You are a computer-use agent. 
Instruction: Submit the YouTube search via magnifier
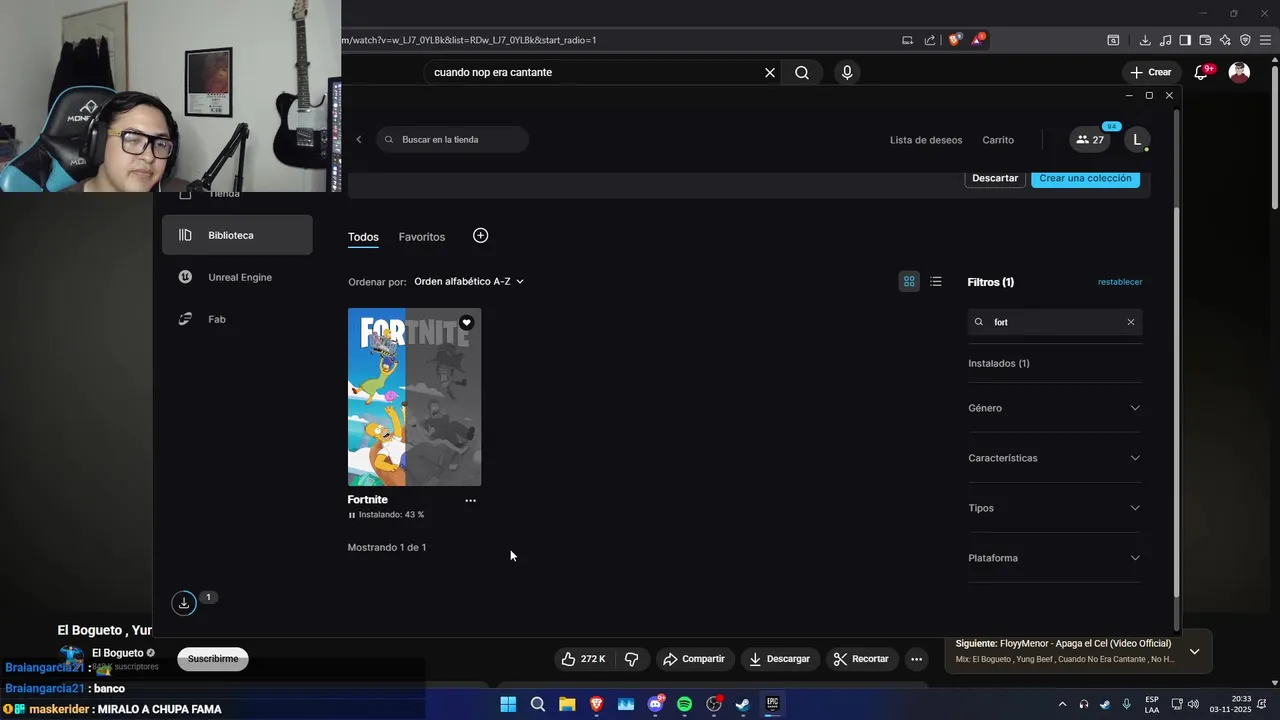(802, 72)
